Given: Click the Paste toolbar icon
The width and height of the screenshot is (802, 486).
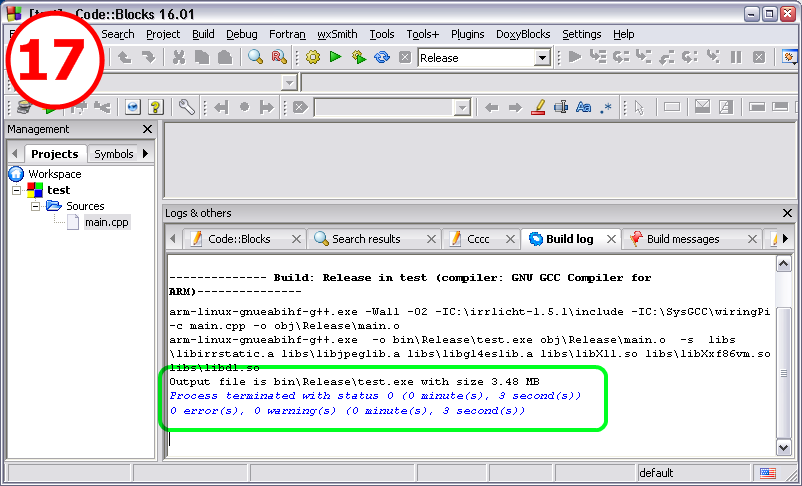Looking at the screenshot, I should [x=225, y=57].
